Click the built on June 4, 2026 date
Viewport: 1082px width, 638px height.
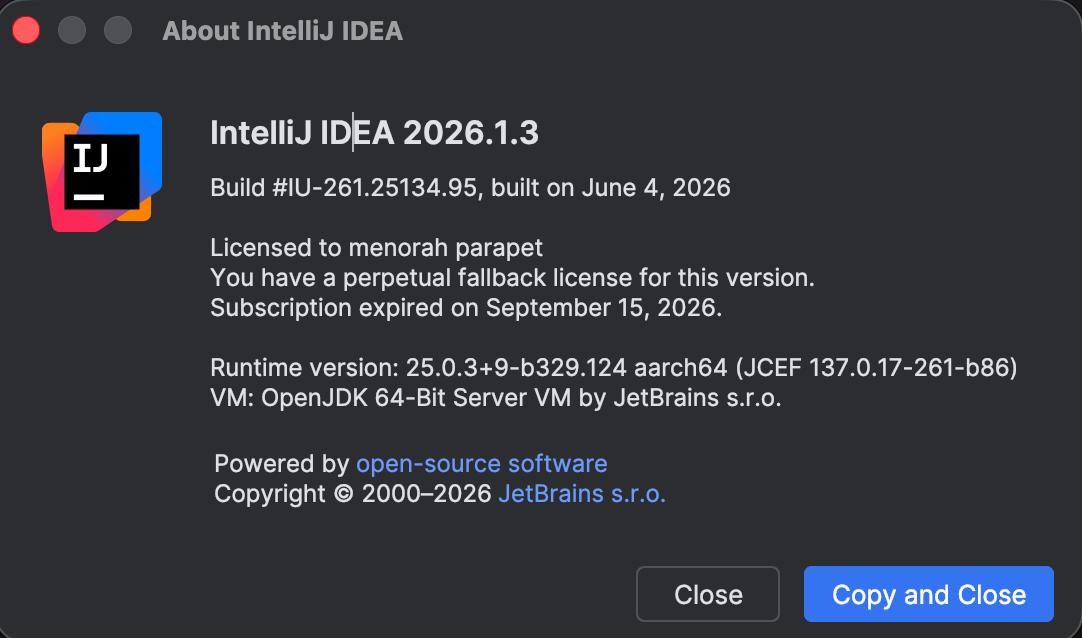pos(611,188)
